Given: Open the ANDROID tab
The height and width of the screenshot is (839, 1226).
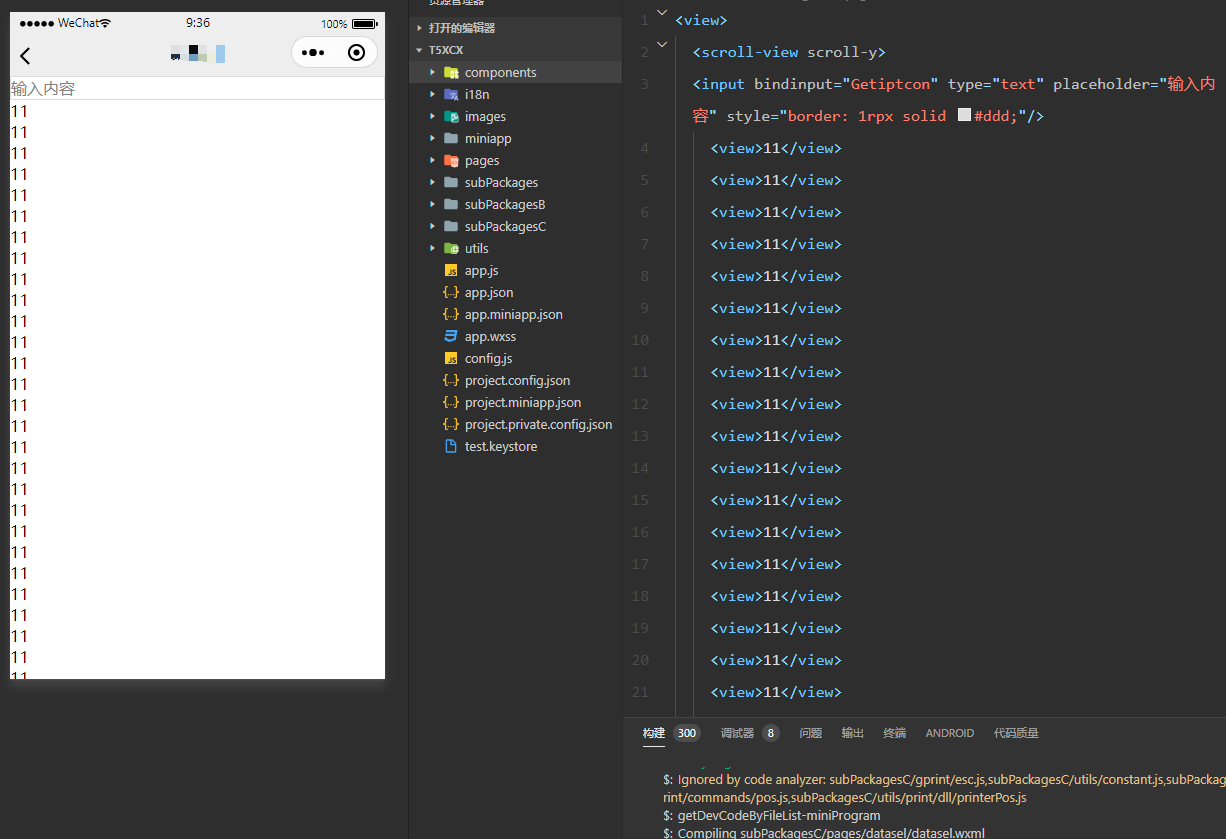Looking at the screenshot, I should 950,733.
